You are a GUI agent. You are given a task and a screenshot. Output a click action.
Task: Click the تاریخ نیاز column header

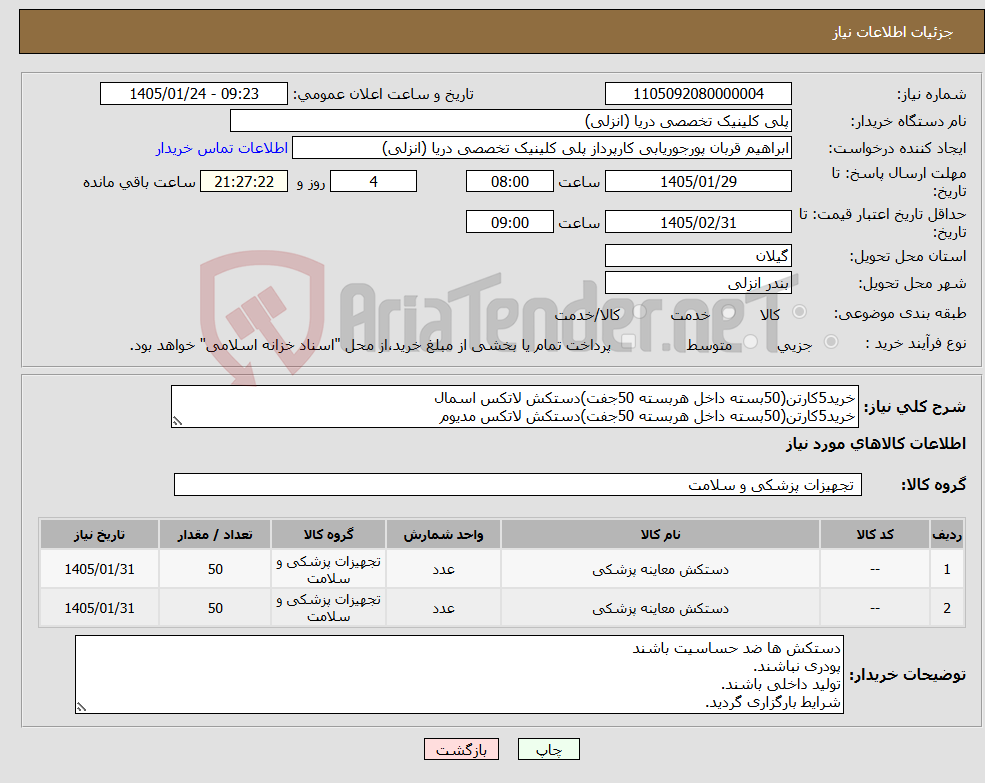click(99, 534)
